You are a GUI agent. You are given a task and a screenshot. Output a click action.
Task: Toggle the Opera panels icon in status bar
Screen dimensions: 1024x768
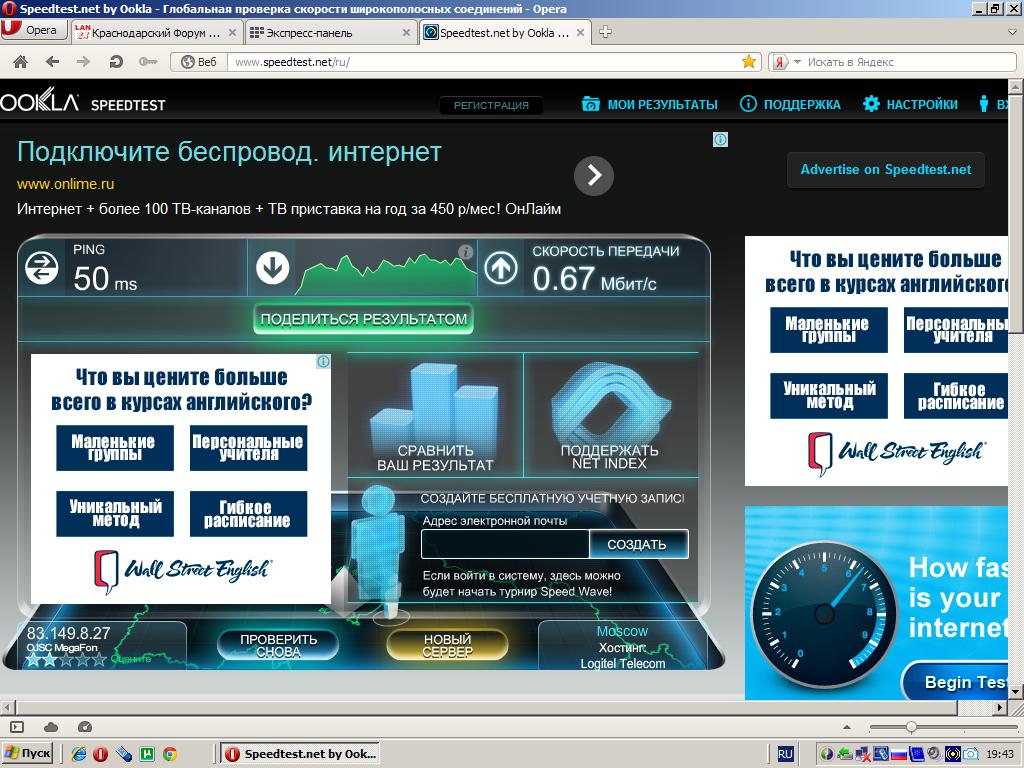[18, 727]
